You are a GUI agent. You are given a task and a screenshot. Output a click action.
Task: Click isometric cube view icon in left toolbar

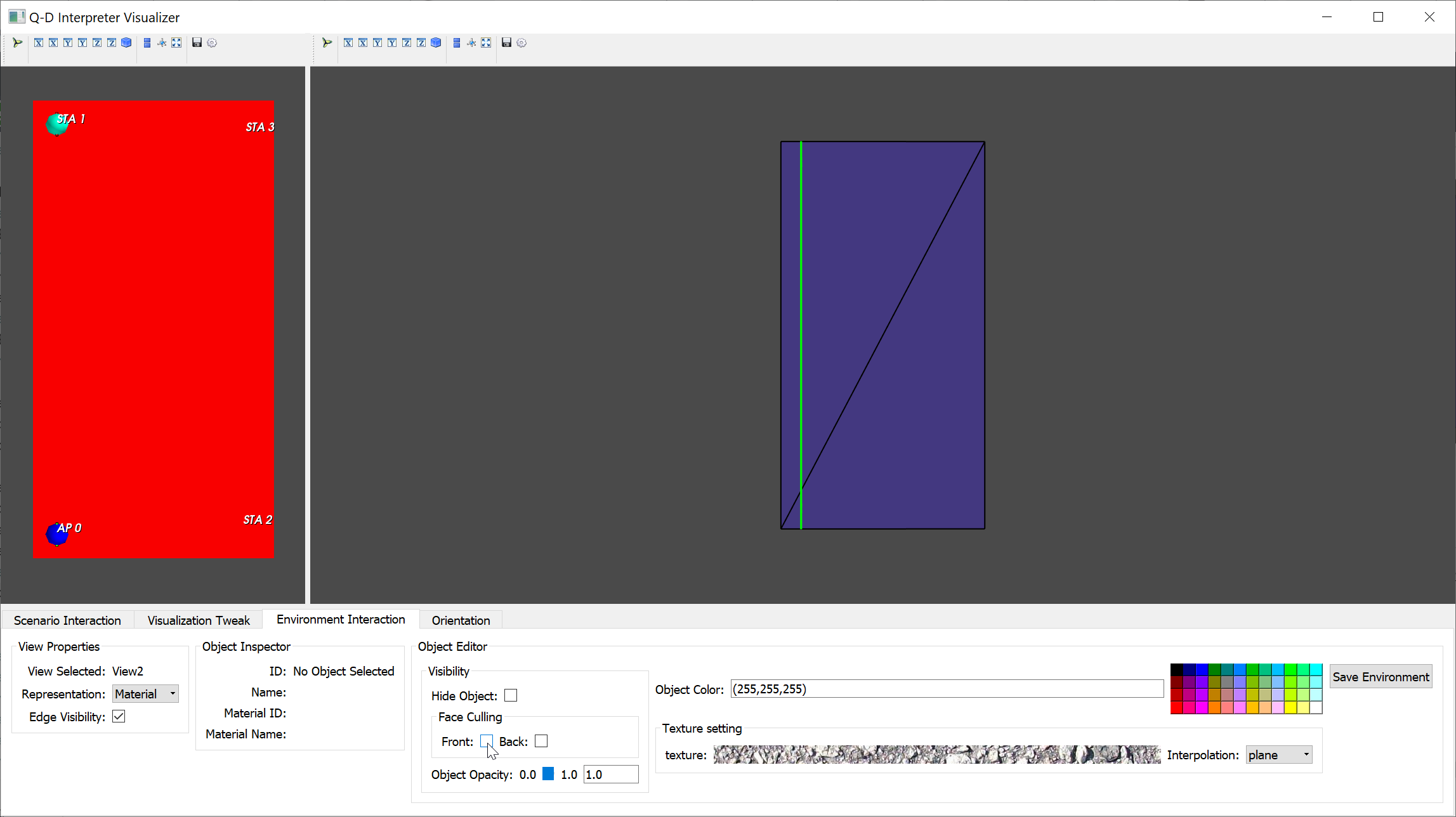tap(126, 42)
